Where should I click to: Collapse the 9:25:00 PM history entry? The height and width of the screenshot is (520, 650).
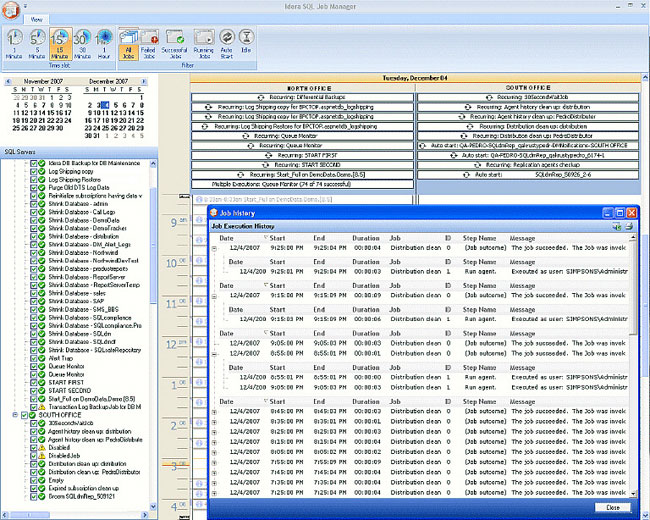pos(214,248)
